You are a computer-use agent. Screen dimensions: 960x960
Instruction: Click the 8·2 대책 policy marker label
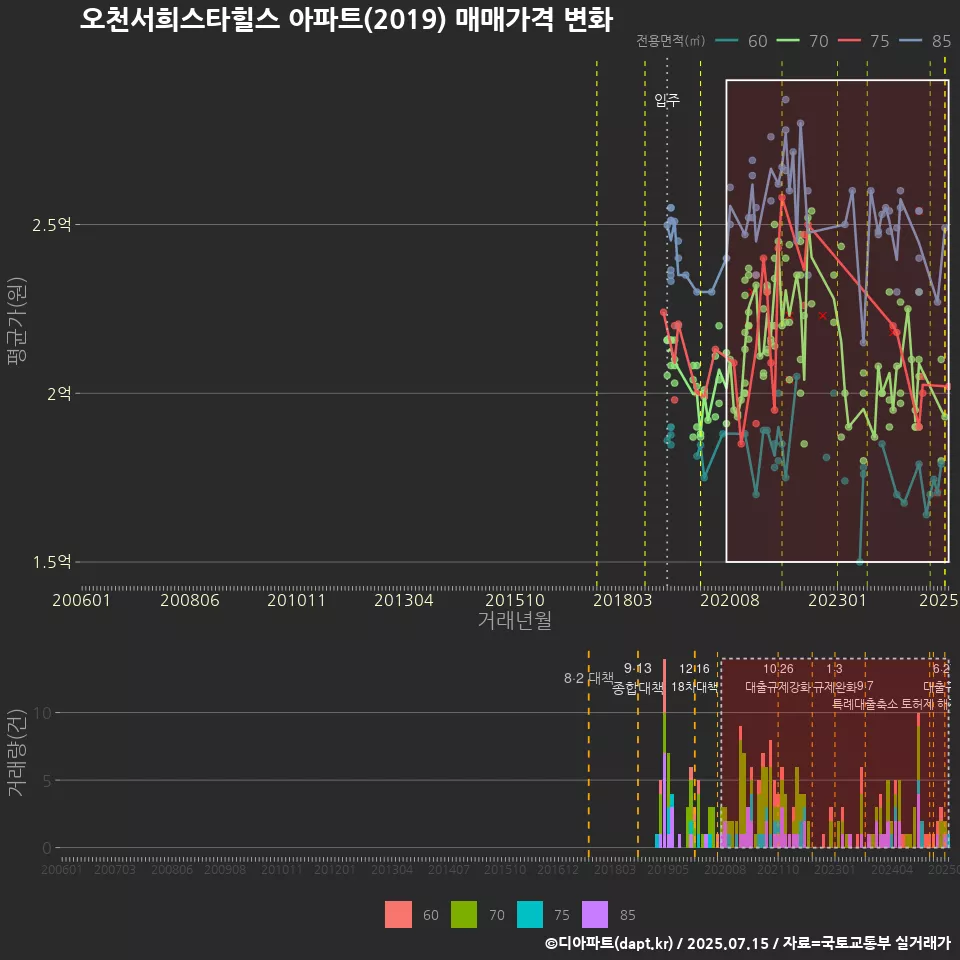point(588,678)
